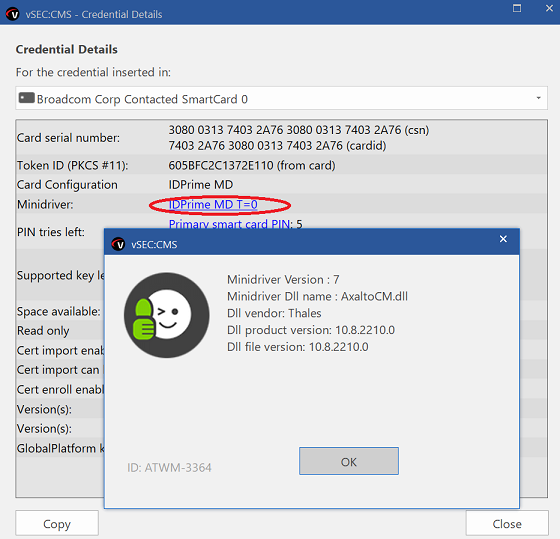Click the 'Dll vendor: Thales' text

tap(274, 313)
